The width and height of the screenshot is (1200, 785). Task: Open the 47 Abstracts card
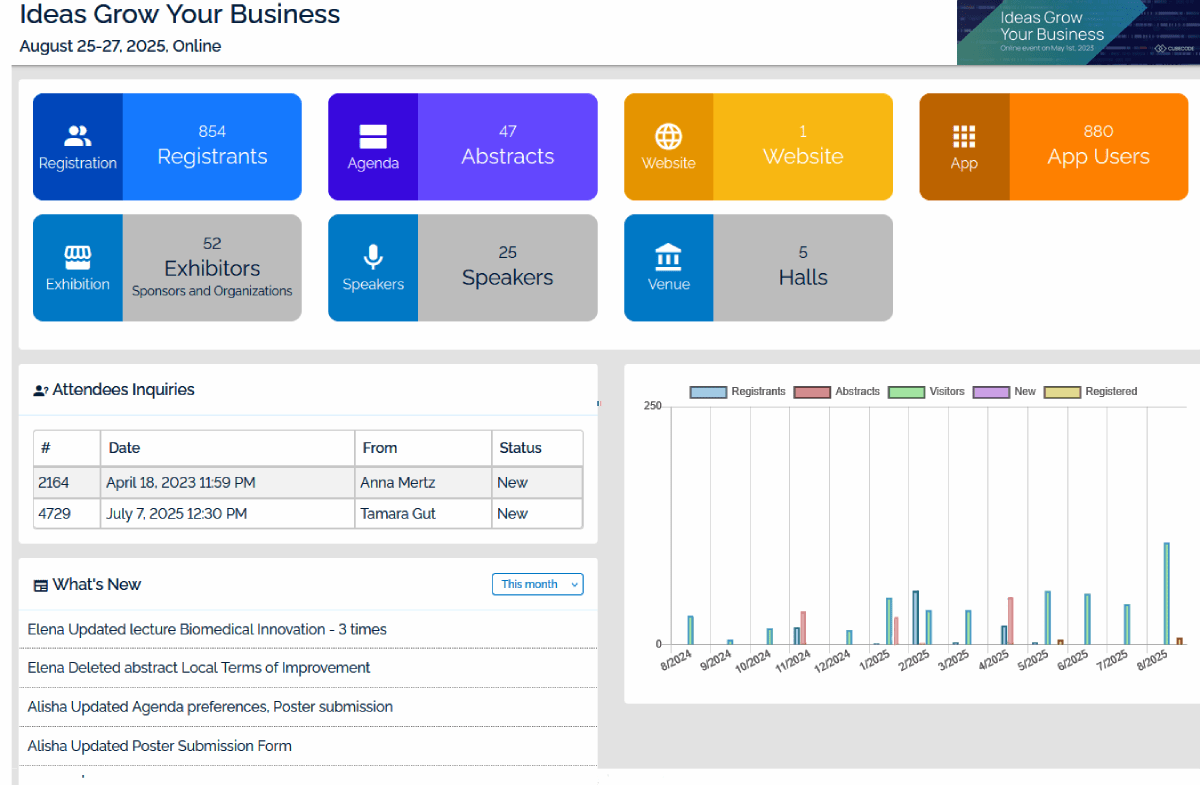(507, 147)
